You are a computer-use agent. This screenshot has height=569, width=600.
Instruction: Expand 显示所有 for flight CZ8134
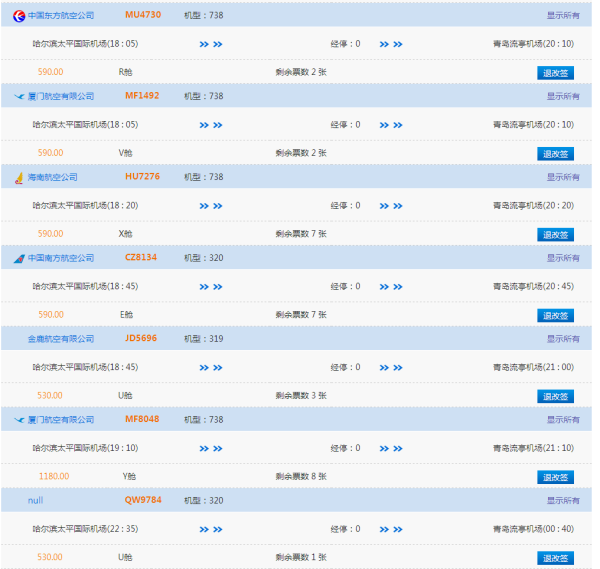coord(563,258)
